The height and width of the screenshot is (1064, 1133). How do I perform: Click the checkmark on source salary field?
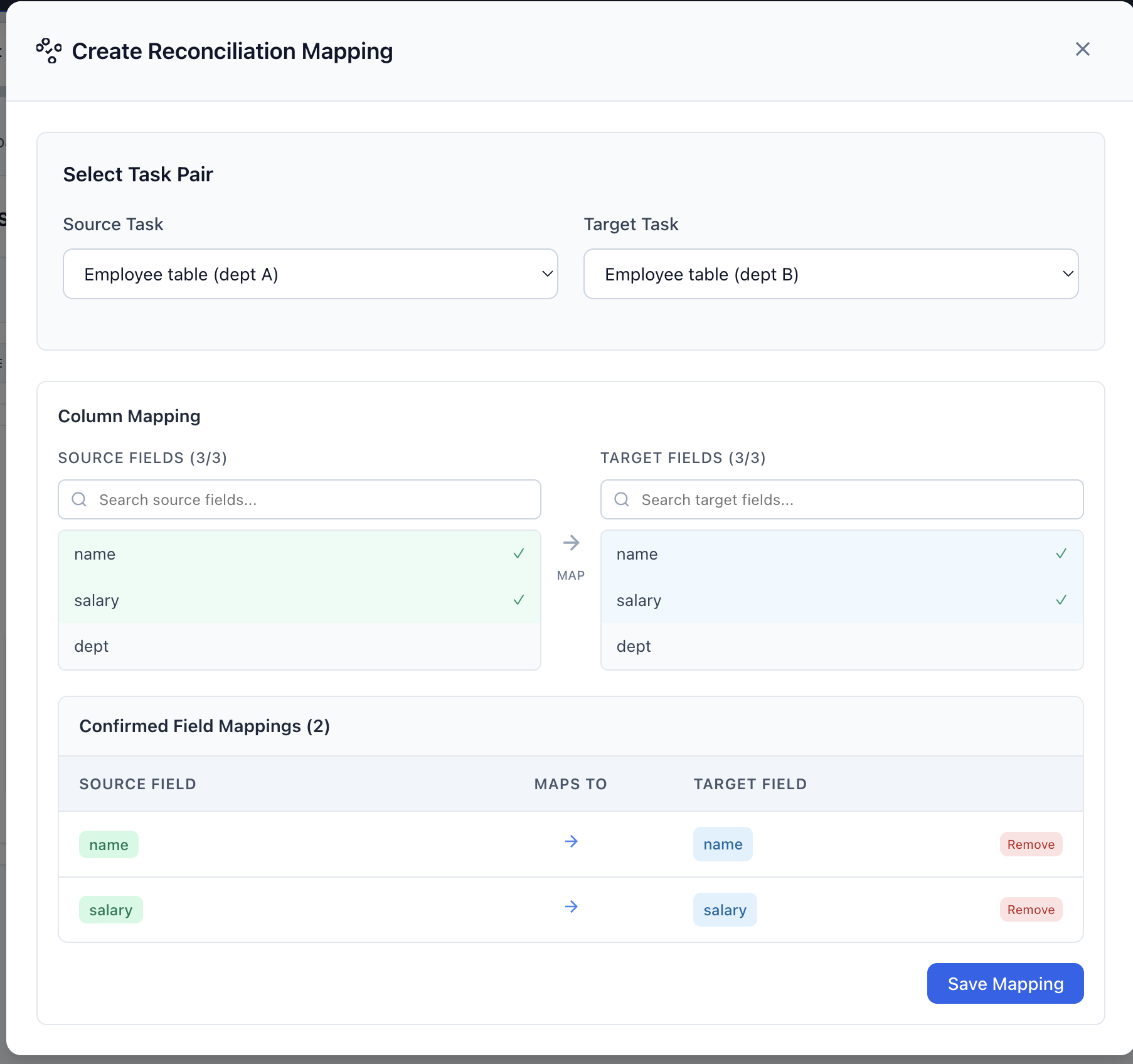(519, 600)
